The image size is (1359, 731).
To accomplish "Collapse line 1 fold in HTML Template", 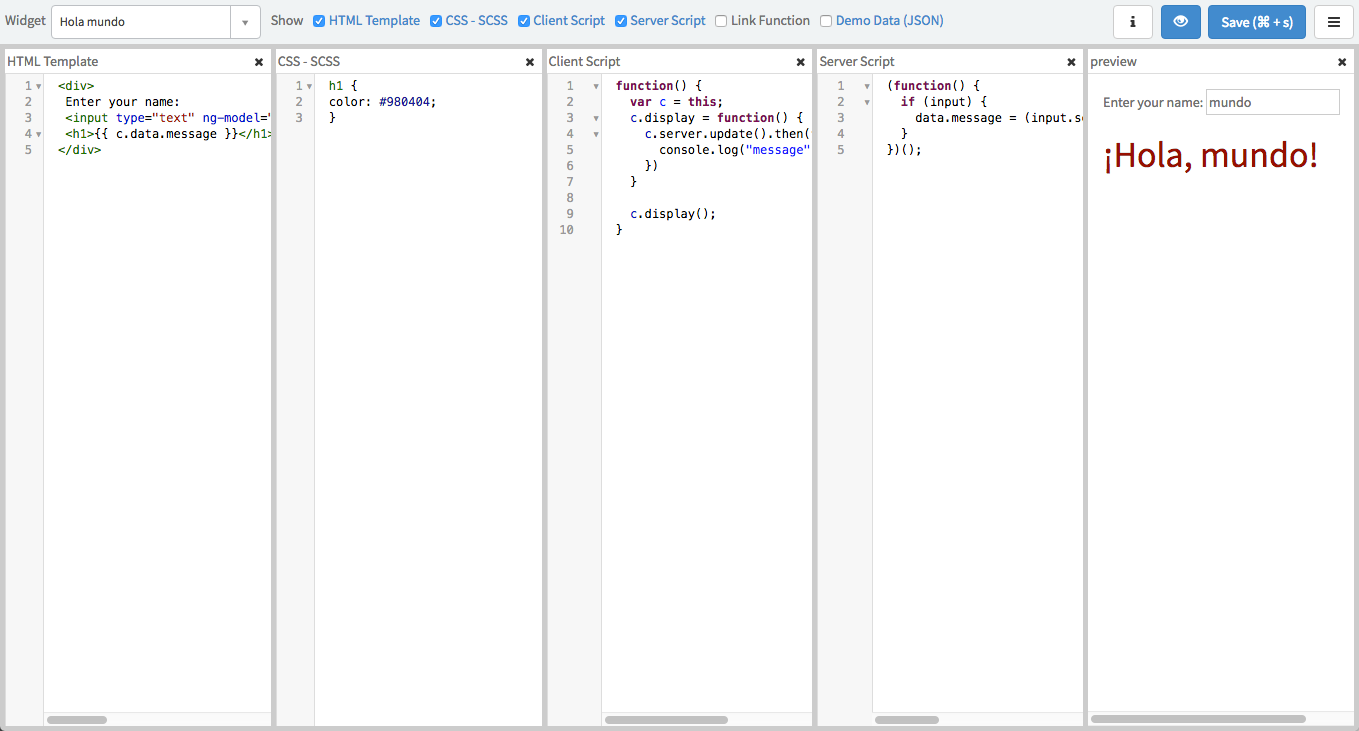I will pyautogui.click(x=38, y=86).
